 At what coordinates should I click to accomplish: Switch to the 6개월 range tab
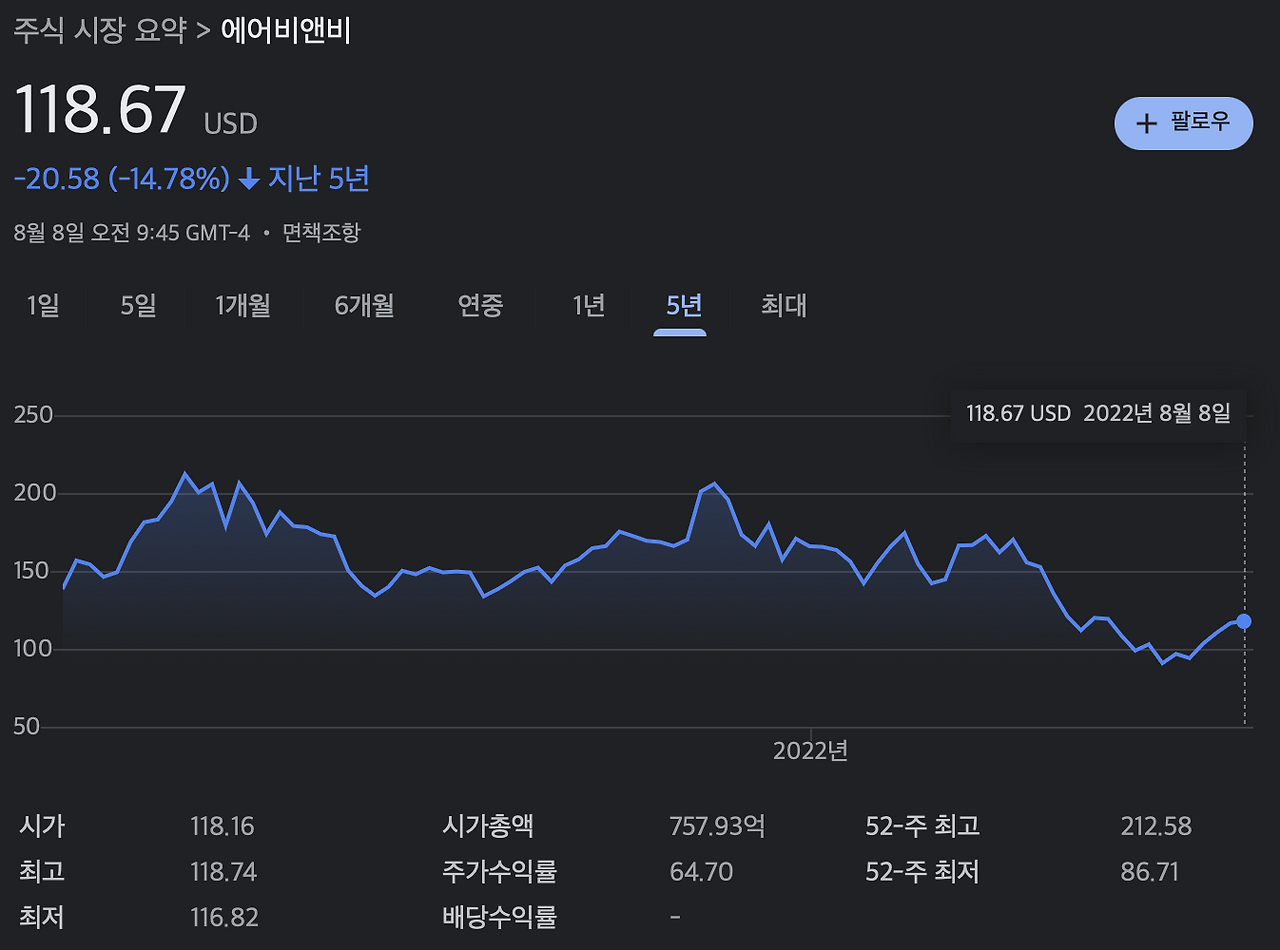[x=365, y=306]
